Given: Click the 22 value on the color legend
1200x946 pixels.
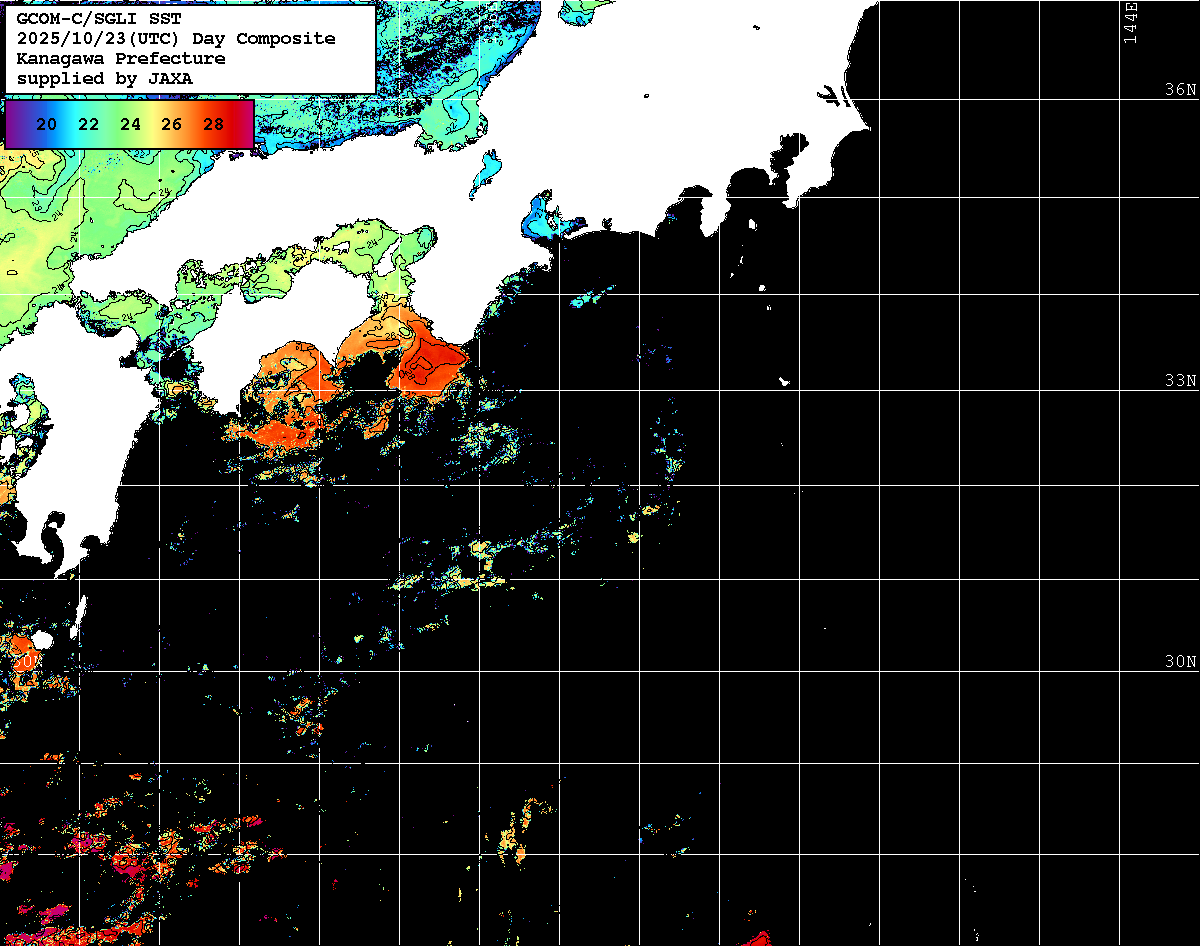Looking at the screenshot, I should (x=88, y=125).
